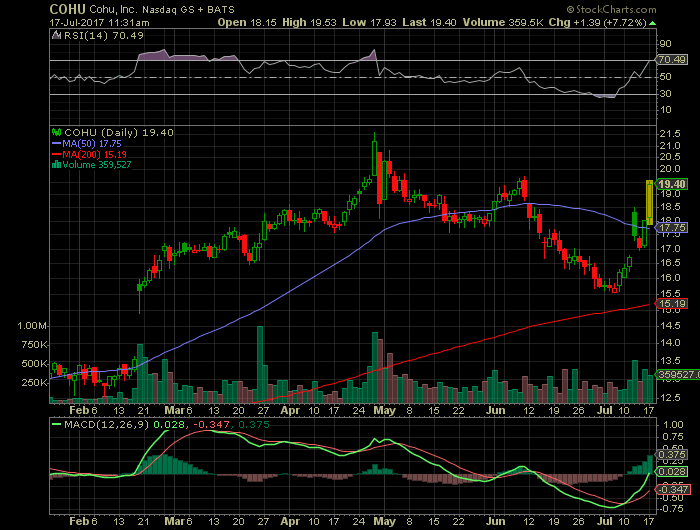Click the 'Open 18.15' value

[247, 22]
